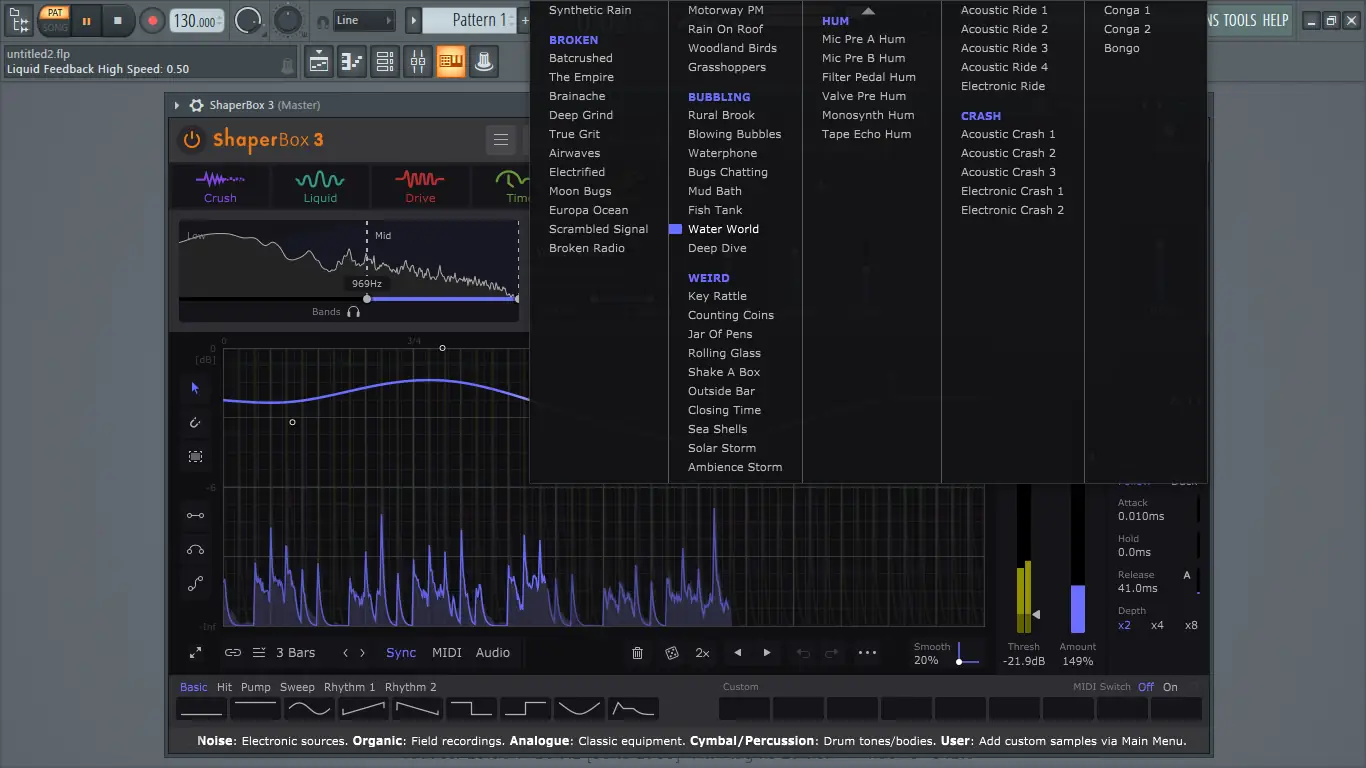
Task: Enable Sync trigger mode
Action: tap(401, 653)
